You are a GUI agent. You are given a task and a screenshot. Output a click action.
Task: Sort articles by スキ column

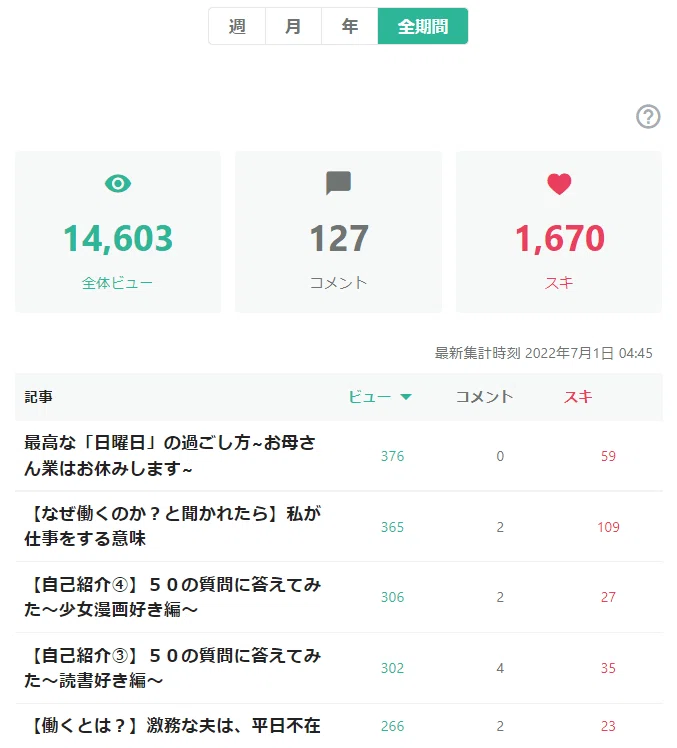pos(578,397)
